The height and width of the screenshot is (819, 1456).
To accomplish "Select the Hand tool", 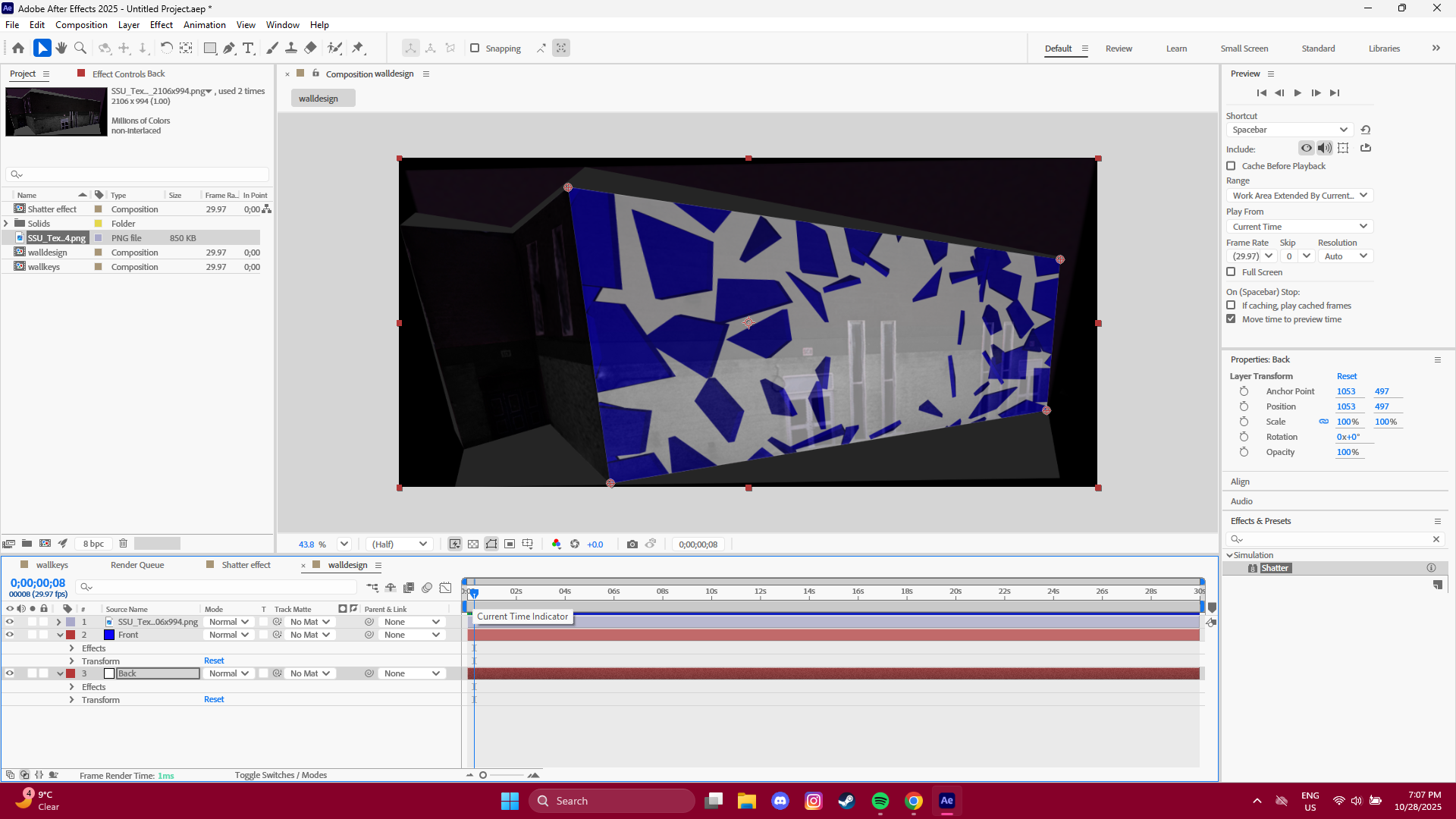I will click(x=61, y=48).
